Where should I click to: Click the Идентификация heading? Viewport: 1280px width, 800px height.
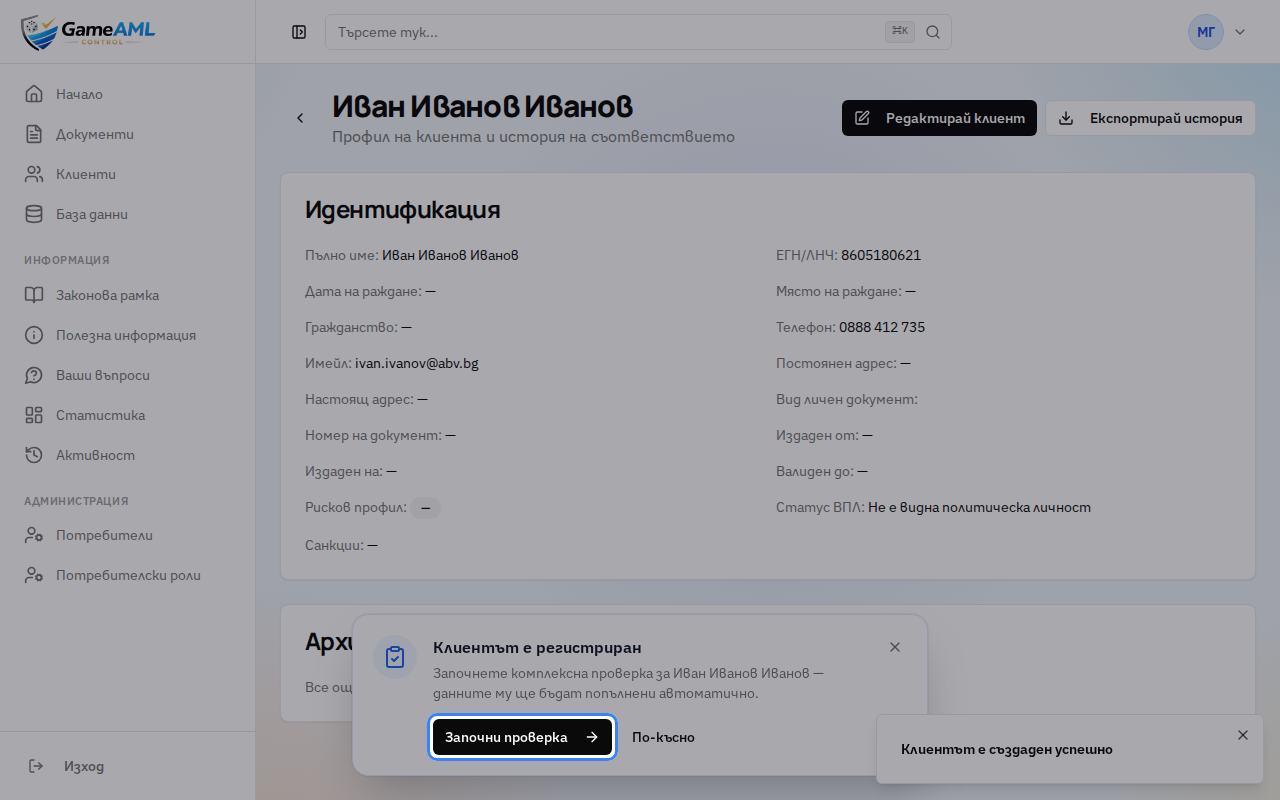pos(403,210)
